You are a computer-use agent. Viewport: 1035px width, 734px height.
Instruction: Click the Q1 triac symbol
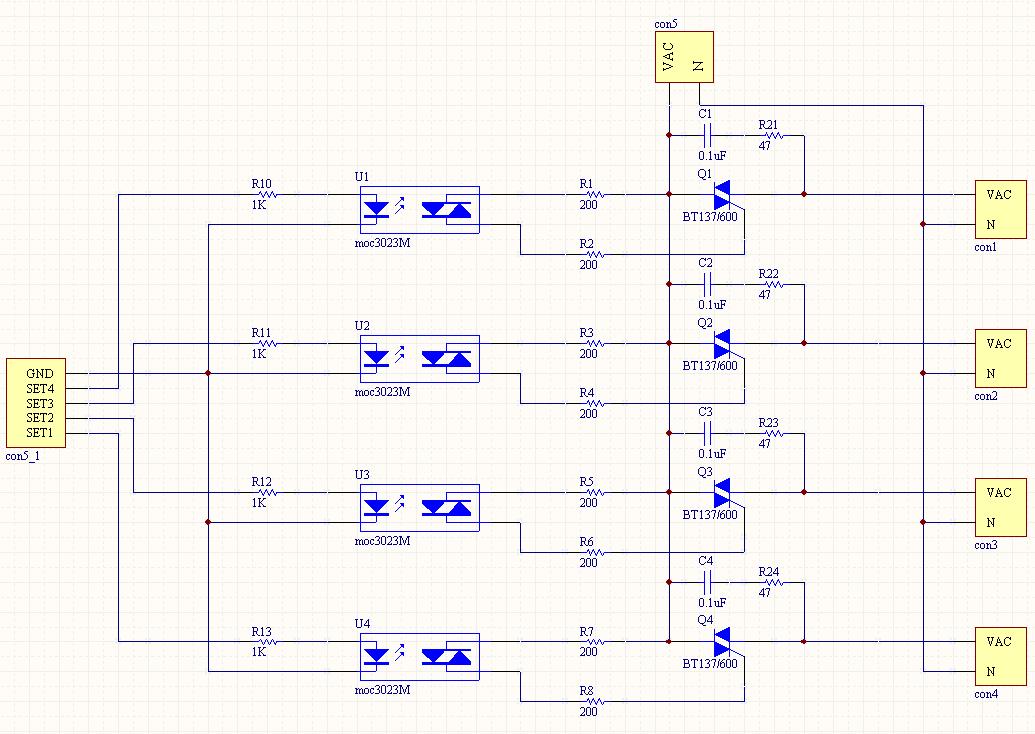[x=722, y=195]
